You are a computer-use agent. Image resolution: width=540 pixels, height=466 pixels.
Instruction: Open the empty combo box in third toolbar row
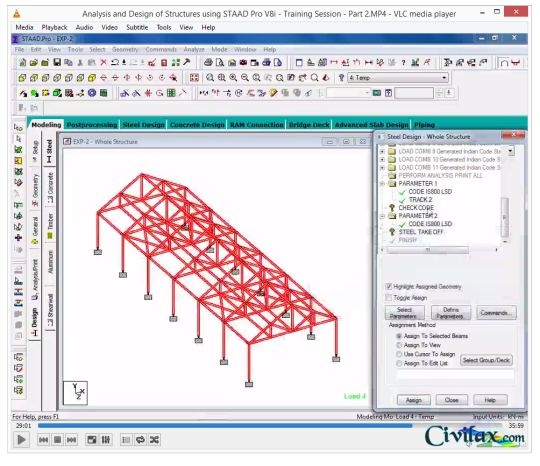(x=348, y=93)
